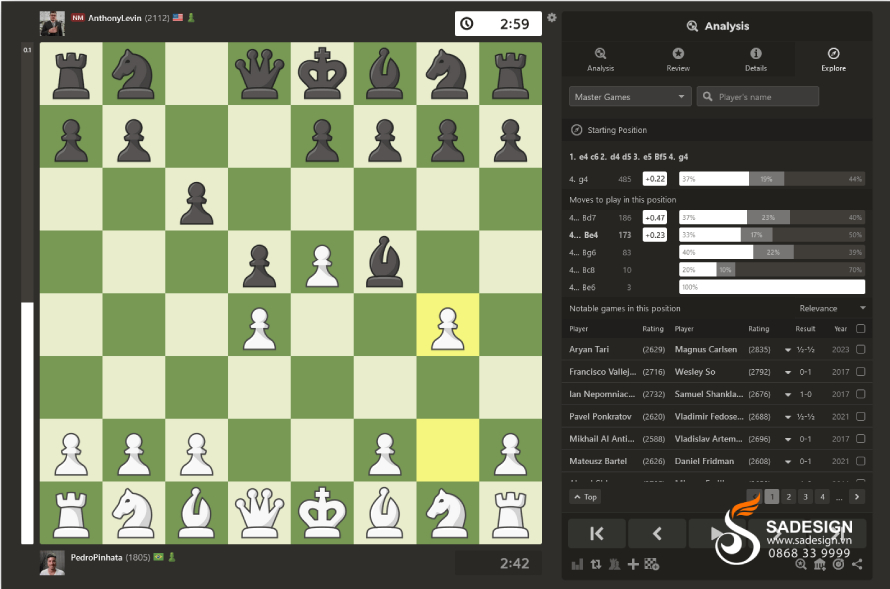Screen dimensions: 890x589
Task: Click the US flag next to AnthonyLevin
Action: 178,18
